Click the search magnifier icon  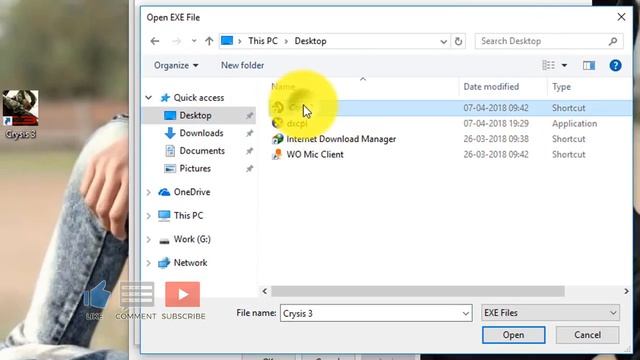coord(613,41)
